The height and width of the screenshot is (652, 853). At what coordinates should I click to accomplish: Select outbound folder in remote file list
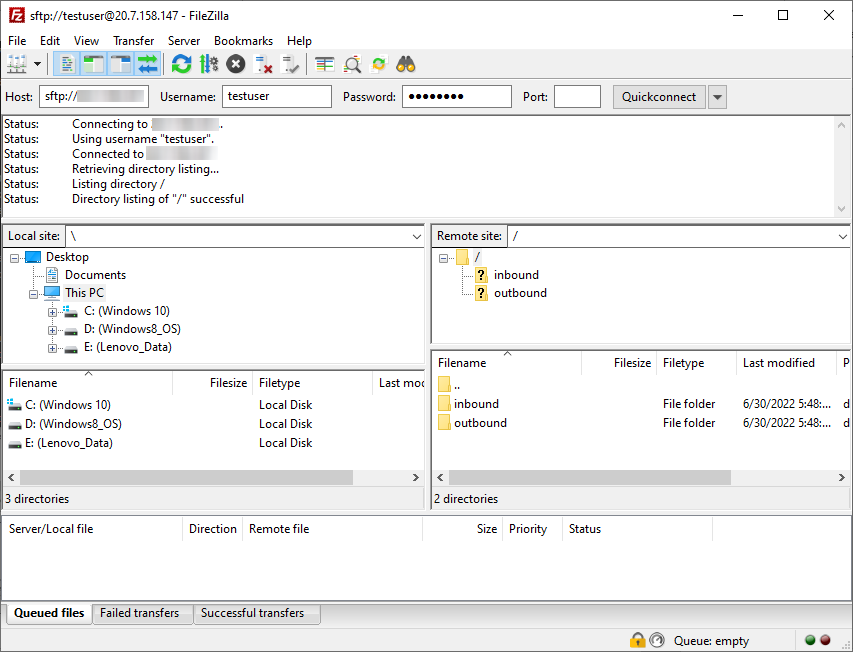point(641,423)
